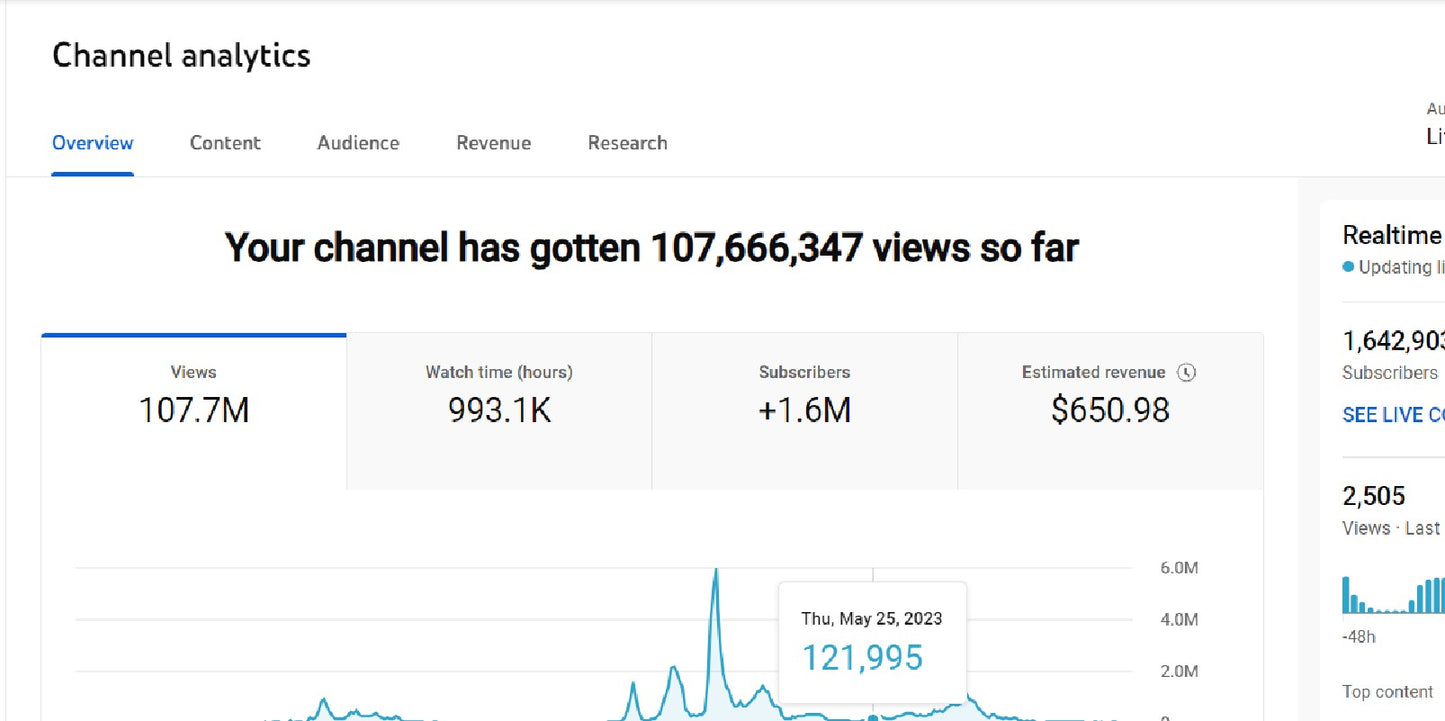Click the Channel analytics heading
This screenshot has width=1445, height=721.
pos(181,55)
